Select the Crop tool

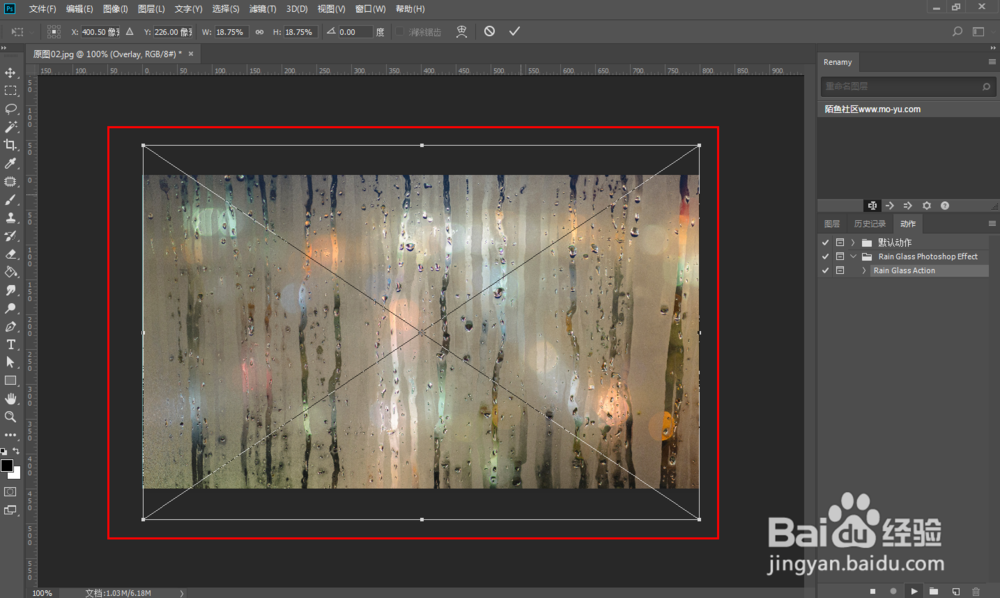click(x=10, y=145)
